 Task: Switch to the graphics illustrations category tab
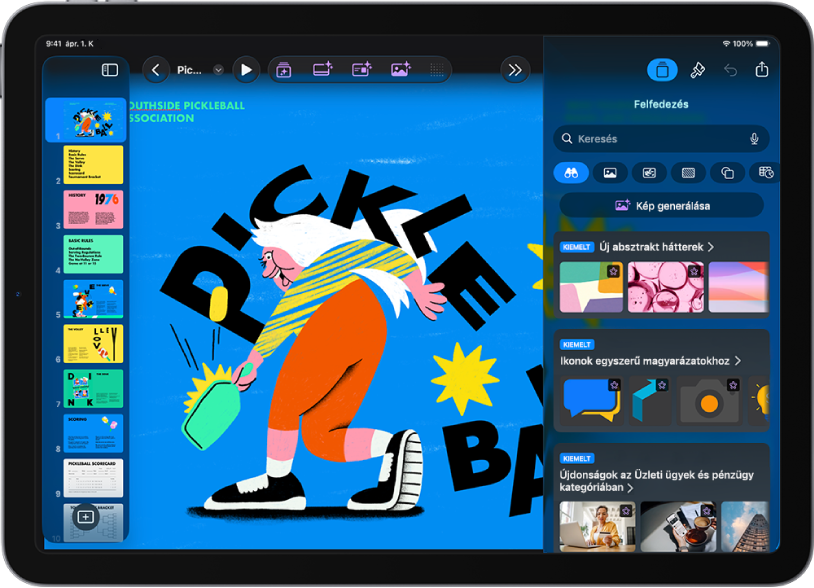[x=649, y=173]
